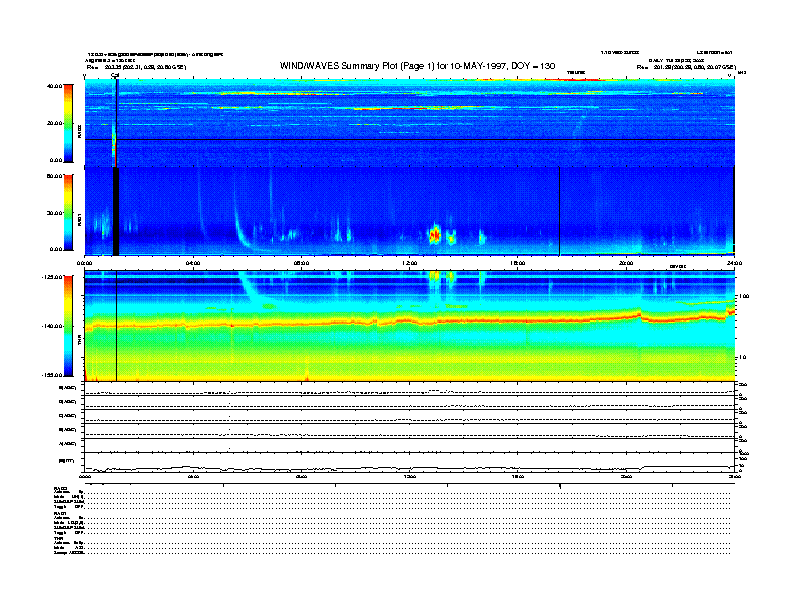This screenshot has width=792, height=612.
Task: Click the solid line trace in the lowest line plot
Action: [410, 468]
